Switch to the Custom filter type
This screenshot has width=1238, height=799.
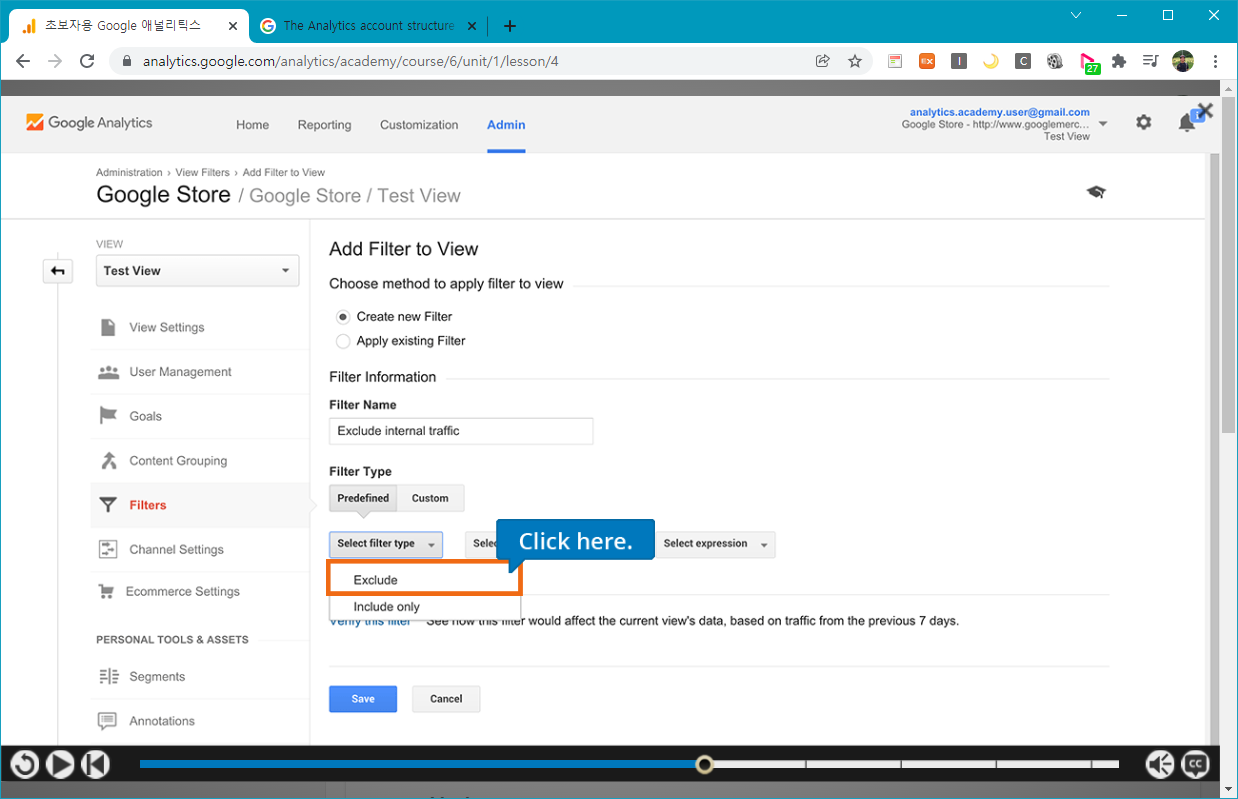tap(430, 498)
